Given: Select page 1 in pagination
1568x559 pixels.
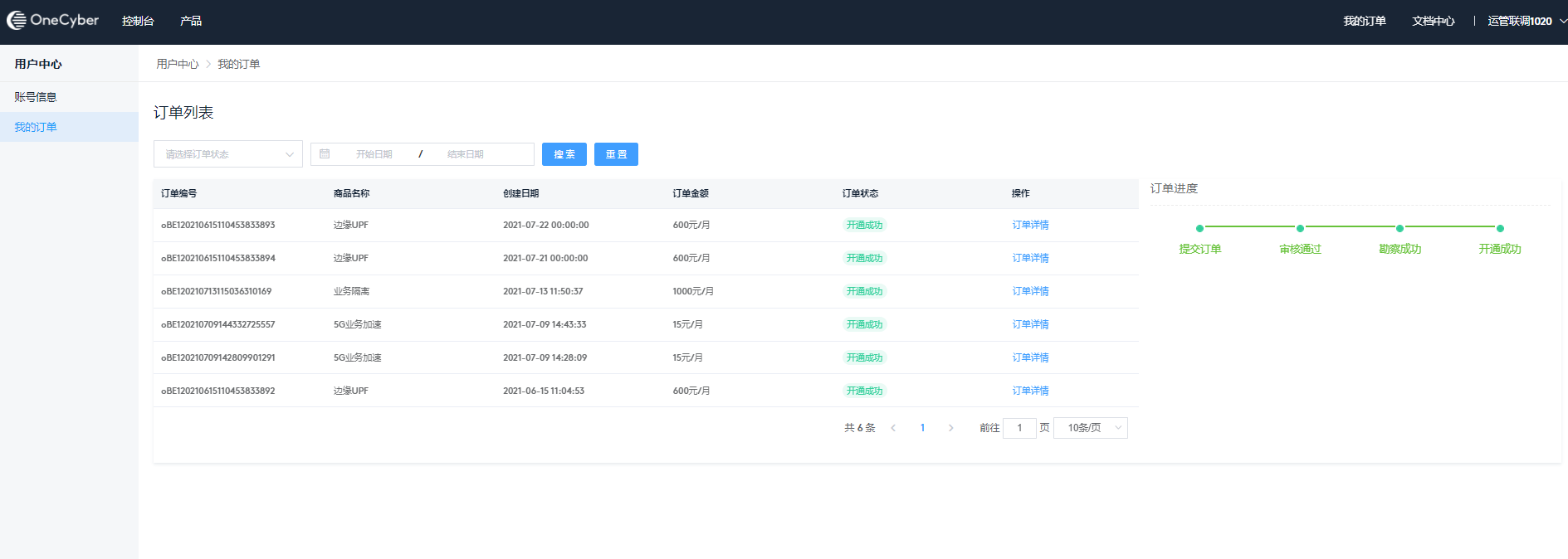Looking at the screenshot, I should pyautogui.click(x=922, y=428).
